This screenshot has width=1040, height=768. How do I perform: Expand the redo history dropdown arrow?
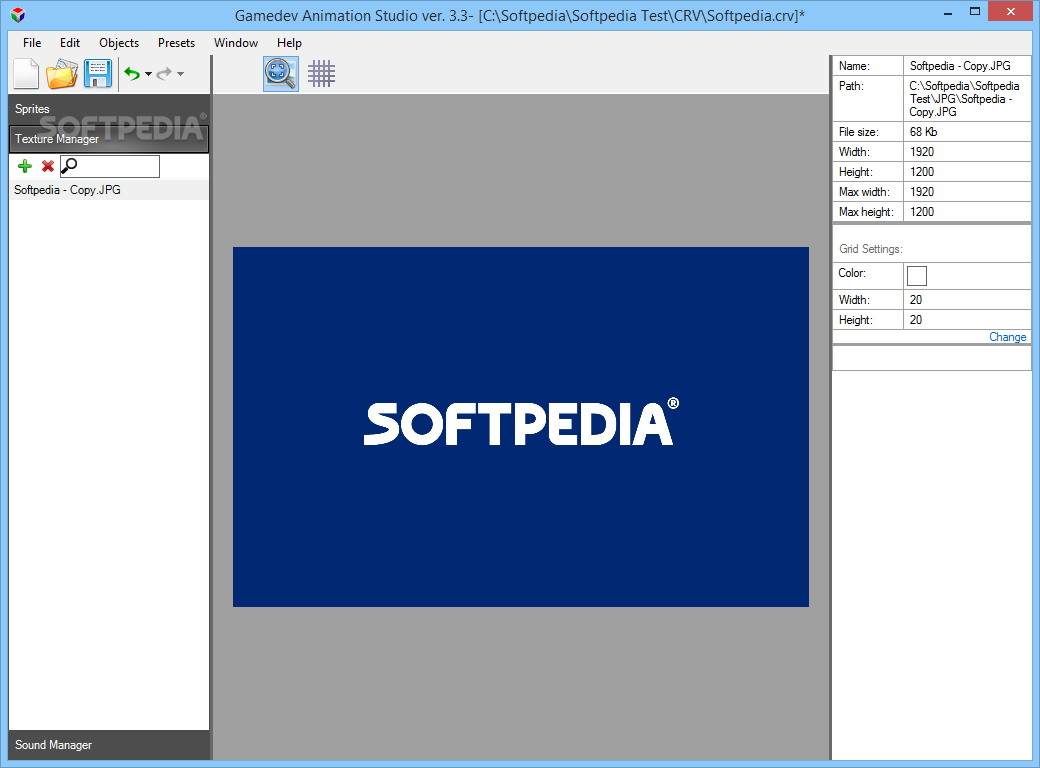coord(180,74)
